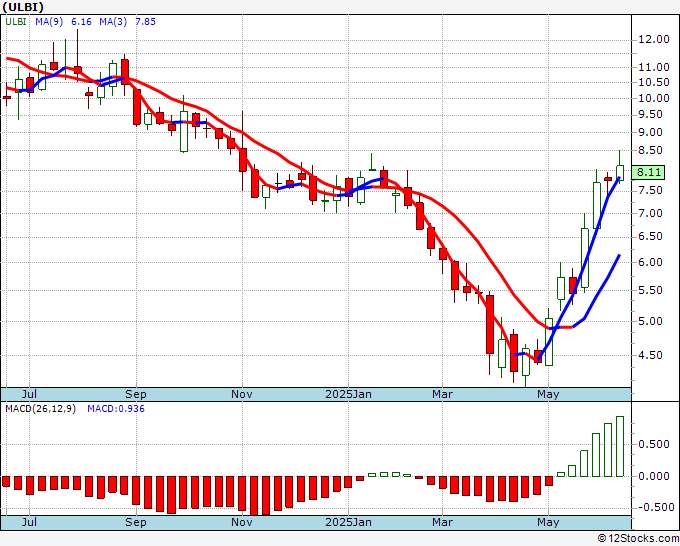Screen dimensions: 680x546
Task: Click the current price tag 8.11
Action: (x=648, y=172)
